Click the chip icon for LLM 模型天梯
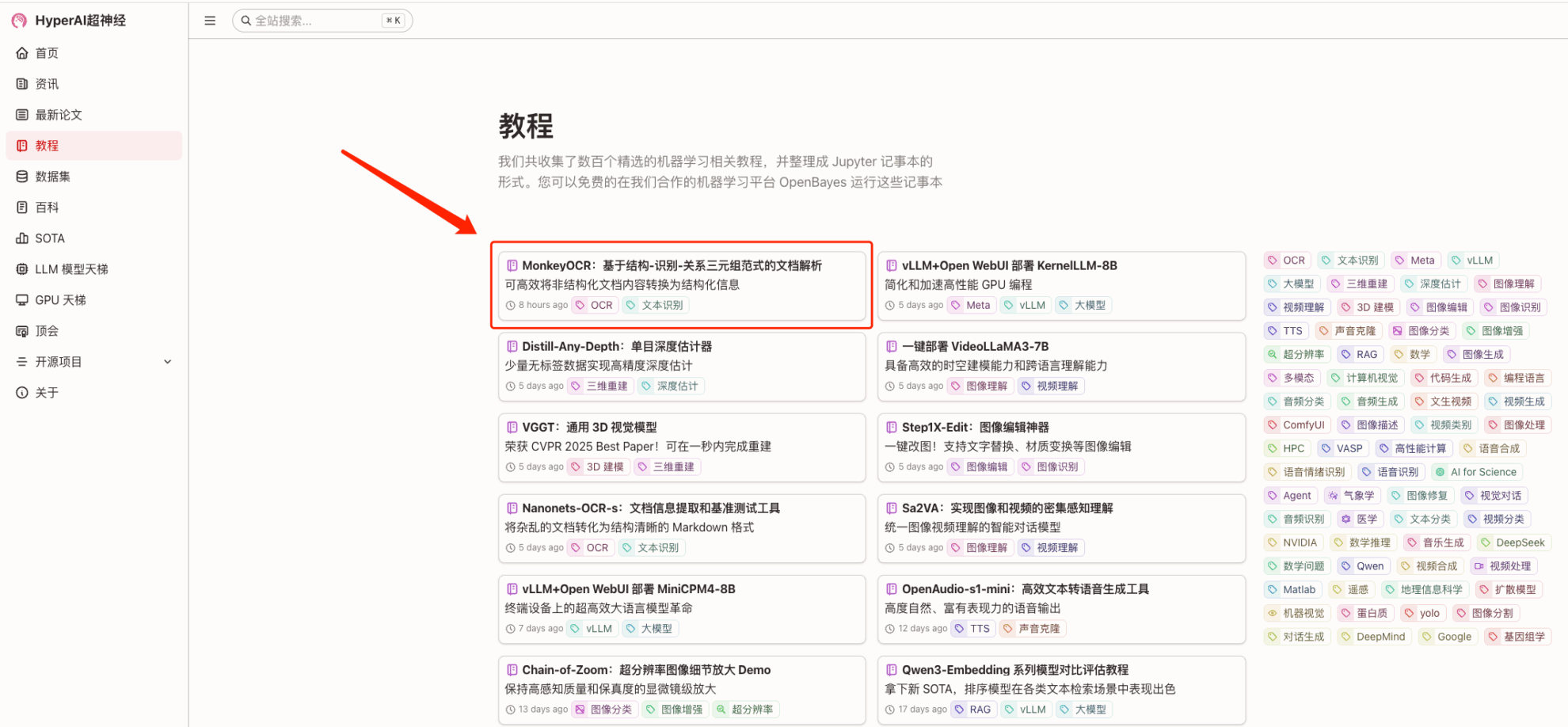 (22, 269)
